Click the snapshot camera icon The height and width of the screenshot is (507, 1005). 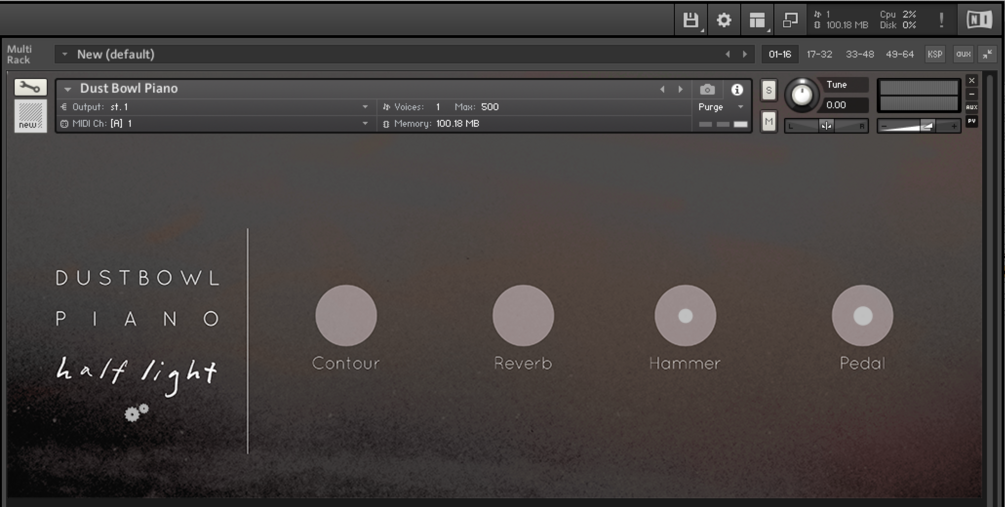tap(708, 89)
